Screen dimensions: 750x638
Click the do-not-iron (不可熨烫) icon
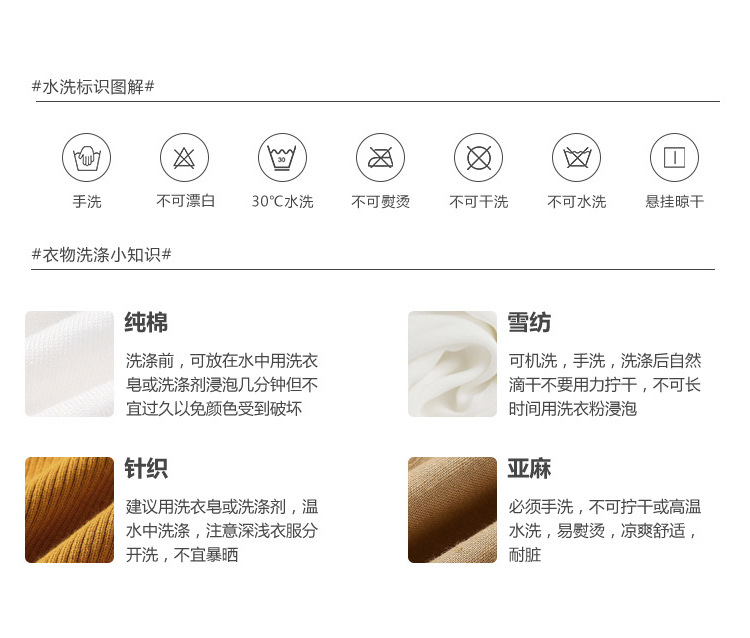pyautogui.click(x=380, y=157)
